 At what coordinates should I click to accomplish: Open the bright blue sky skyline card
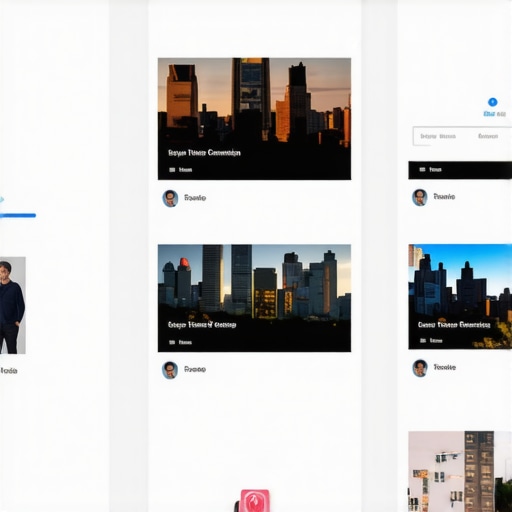tap(460, 297)
